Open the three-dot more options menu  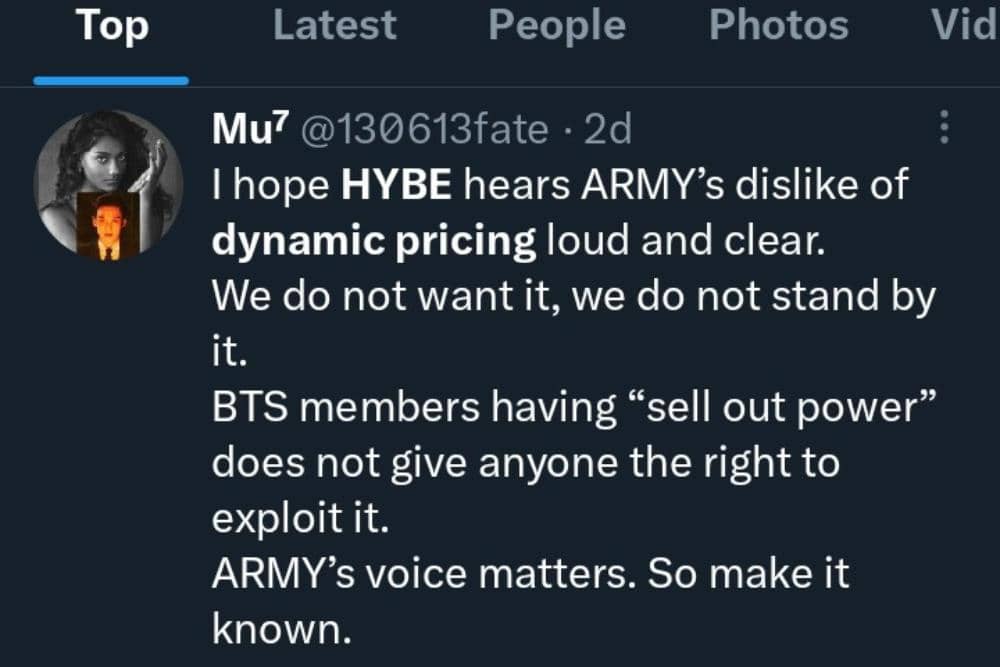[943, 127]
